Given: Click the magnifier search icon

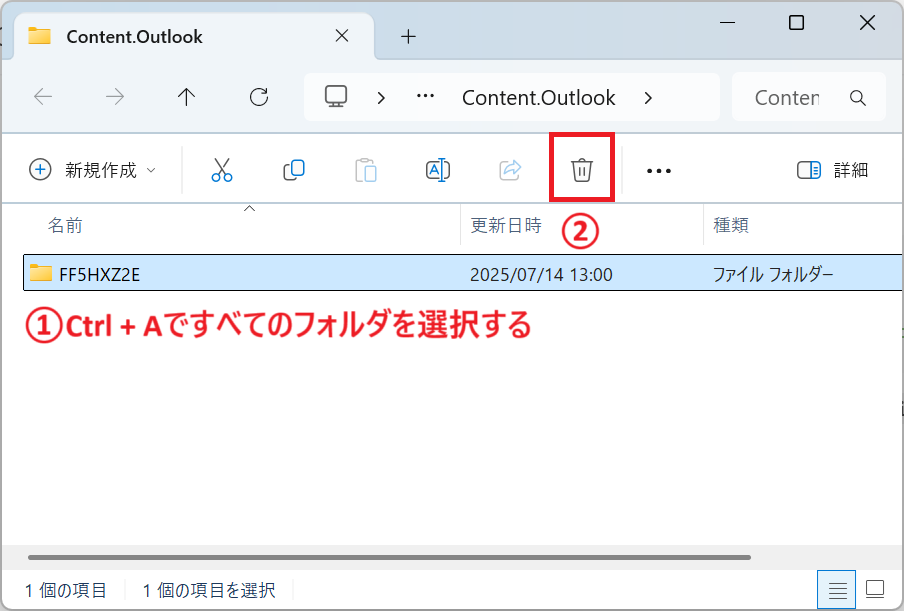Looking at the screenshot, I should [858, 98].
